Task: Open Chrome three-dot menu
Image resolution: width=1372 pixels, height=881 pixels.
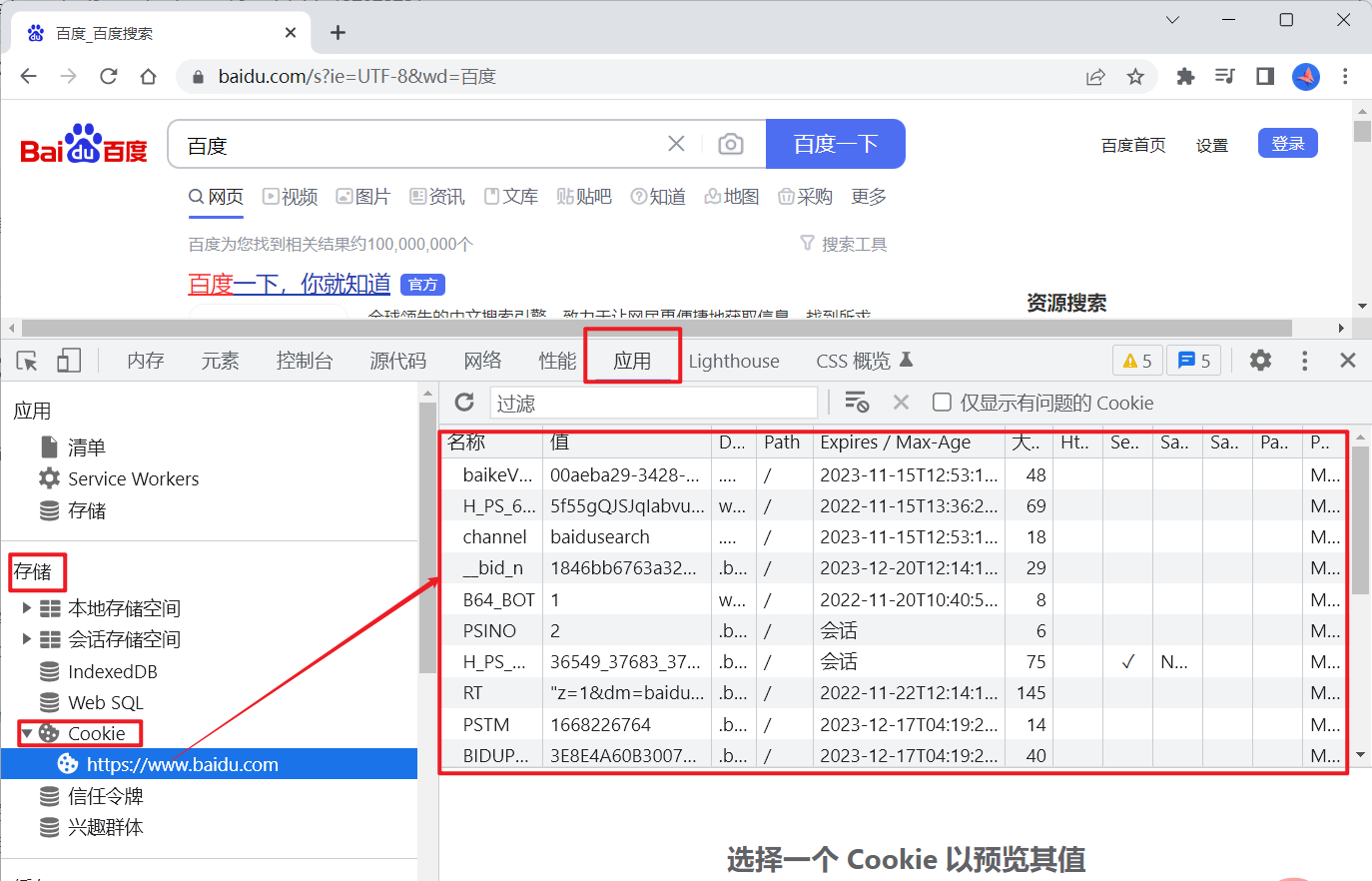Action: click(1345, 77)
